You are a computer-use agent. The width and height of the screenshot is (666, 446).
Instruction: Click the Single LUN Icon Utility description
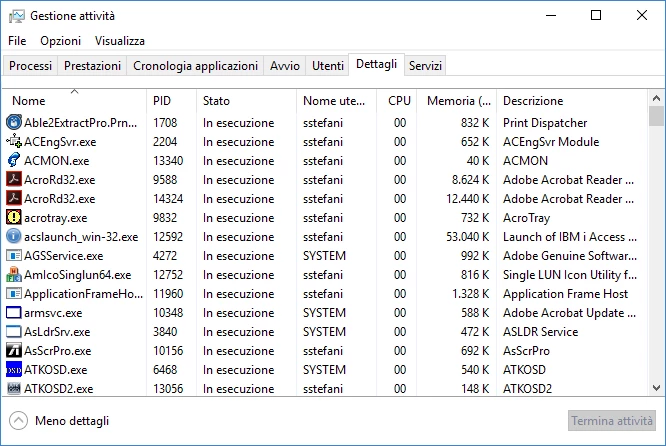click(x=570, y=275)
